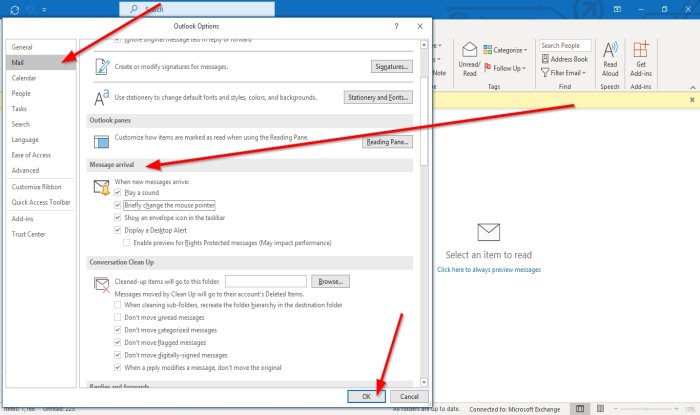
Task: Click the scroll down arrow in options
Action: pyautogui.click(x=424, y=382)
